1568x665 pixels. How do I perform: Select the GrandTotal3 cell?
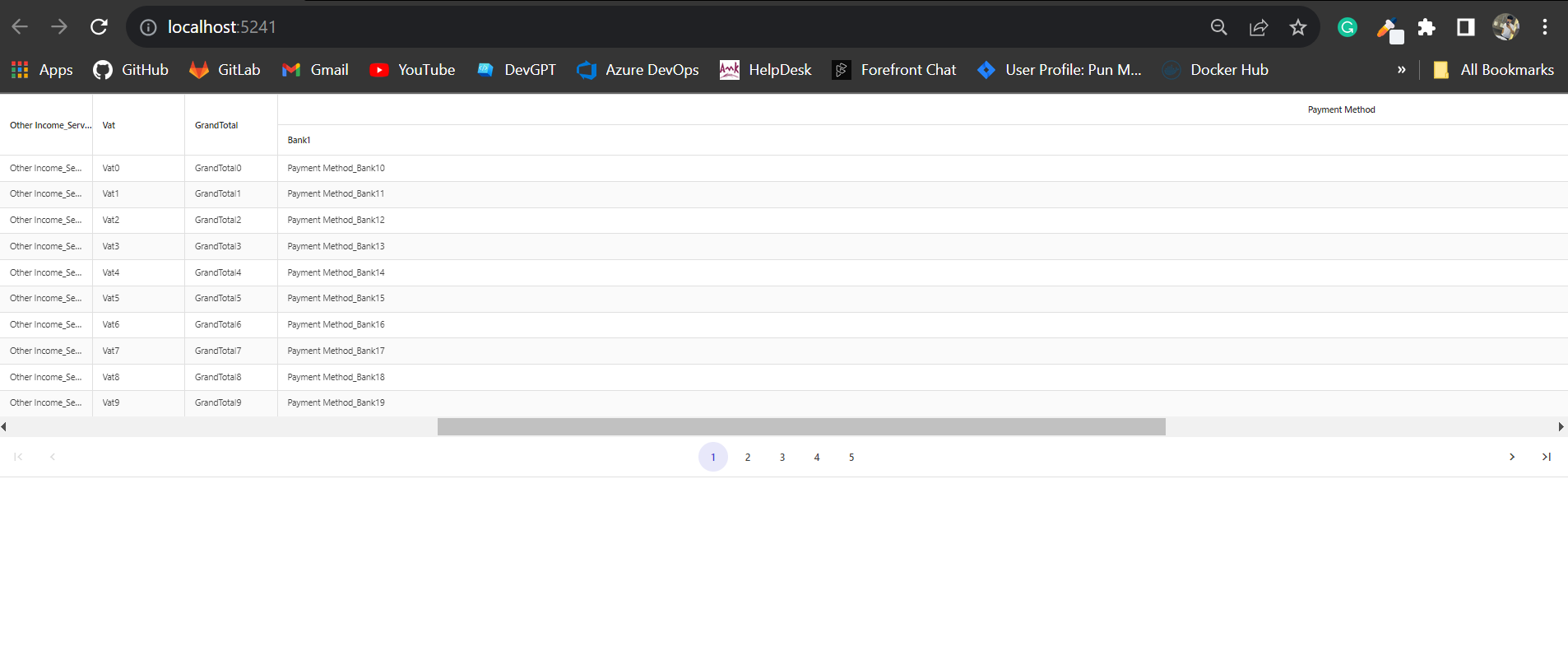click(x=231, y=246)
